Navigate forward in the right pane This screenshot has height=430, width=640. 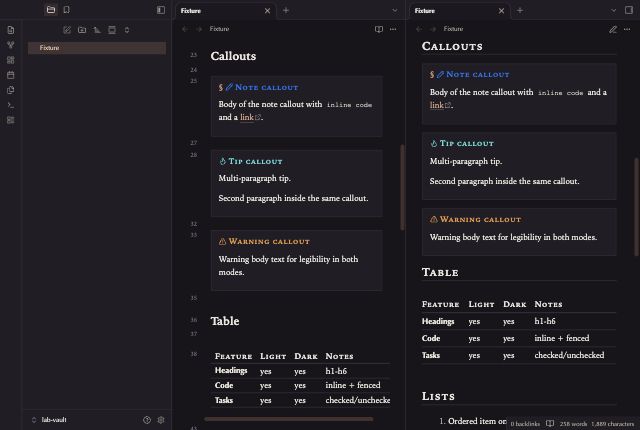[x=433, y=29]
